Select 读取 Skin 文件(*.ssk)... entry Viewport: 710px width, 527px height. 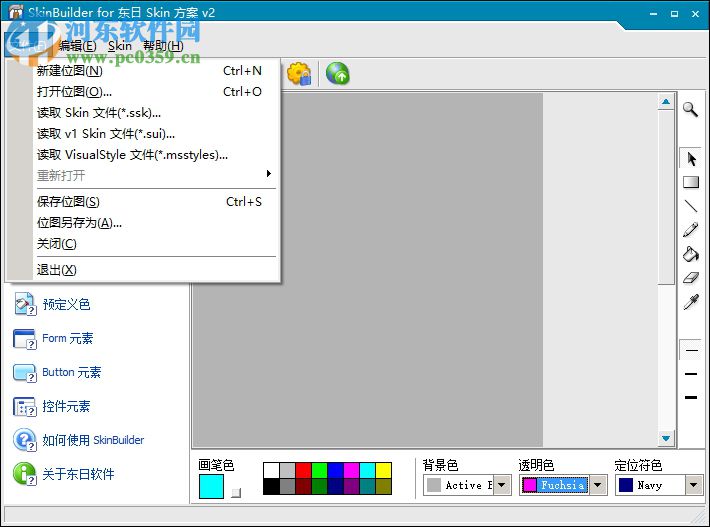156,113
